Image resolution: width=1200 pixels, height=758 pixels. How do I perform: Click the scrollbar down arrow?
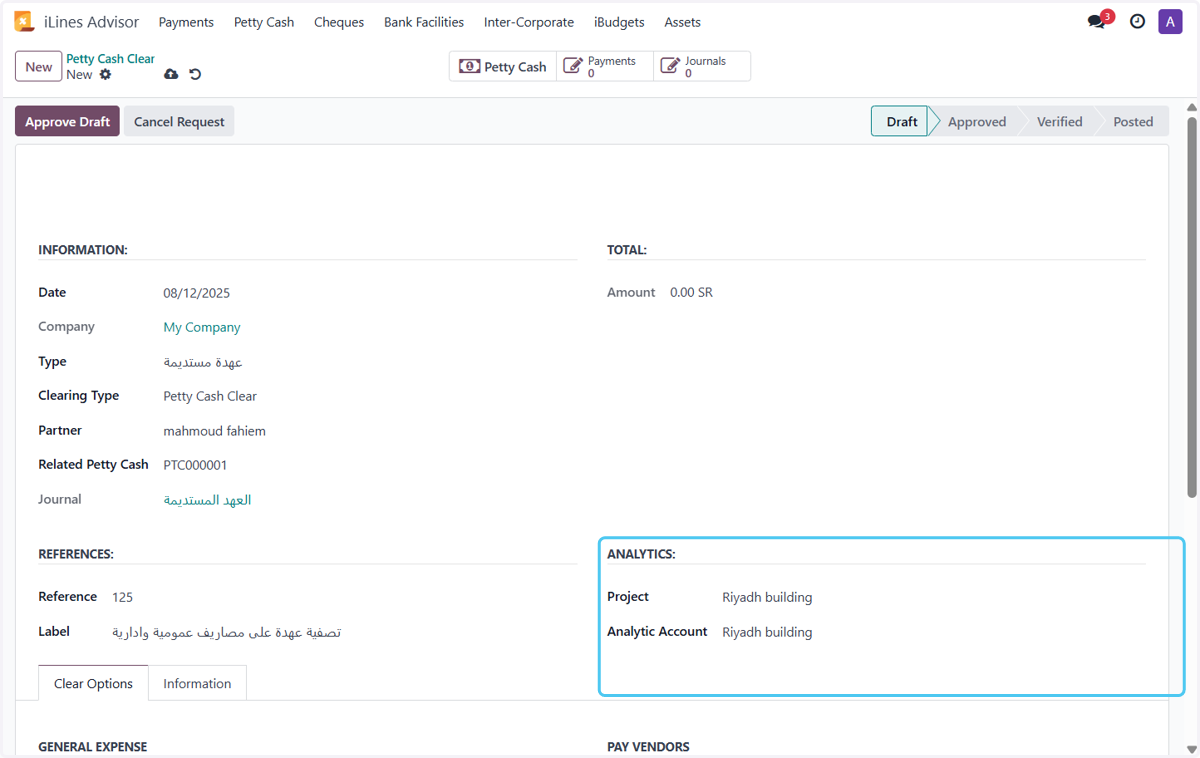(1191, 749)
